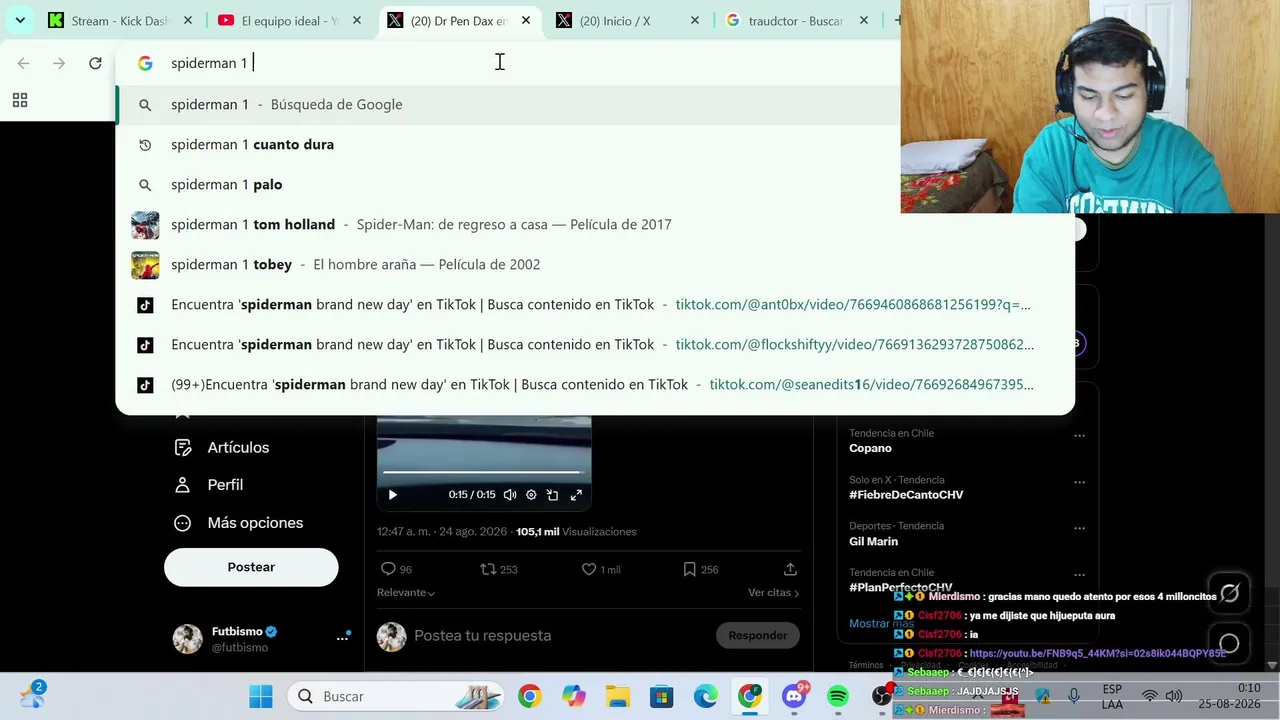Select the 'spiderman 1 tobey' suggestion
This screenshot has height=720, width=1280.
point(595,265)
